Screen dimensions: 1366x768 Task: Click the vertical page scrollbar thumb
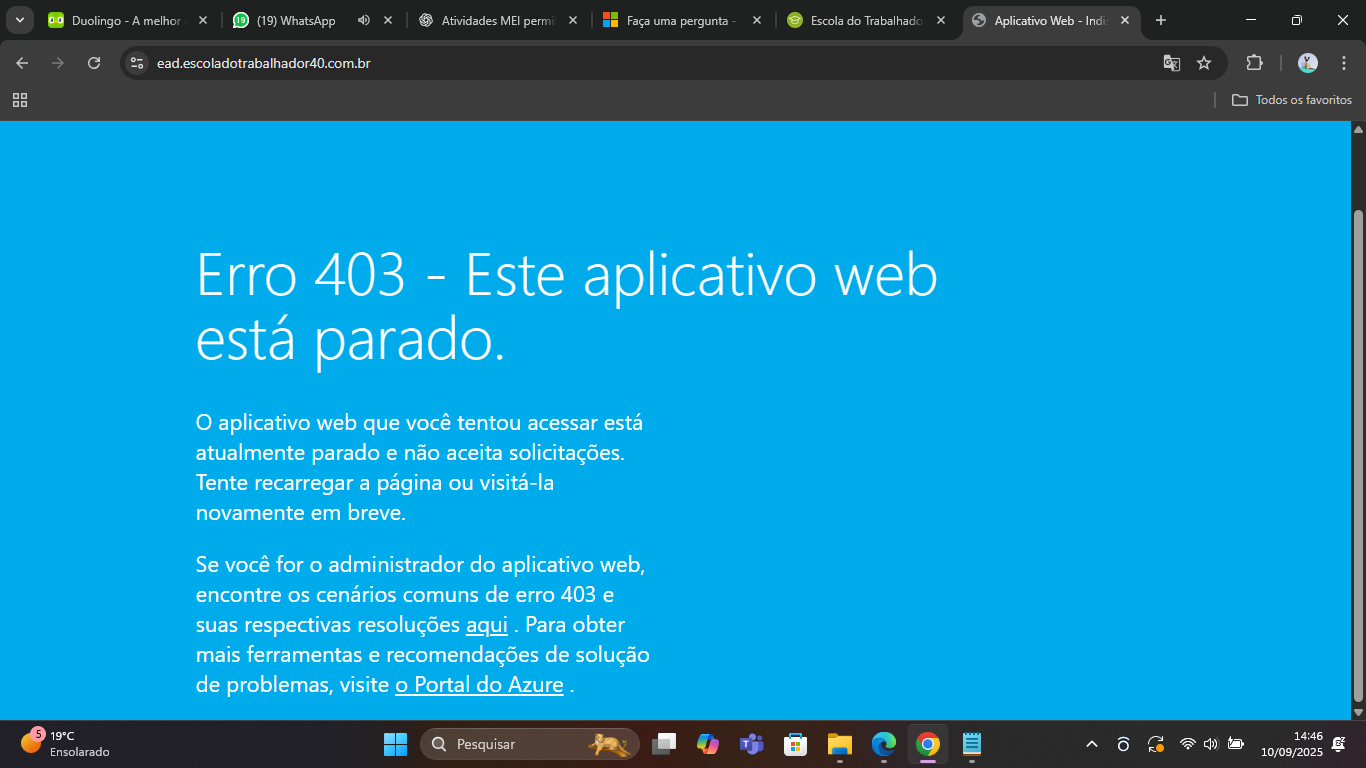(x=1358, y=455)
